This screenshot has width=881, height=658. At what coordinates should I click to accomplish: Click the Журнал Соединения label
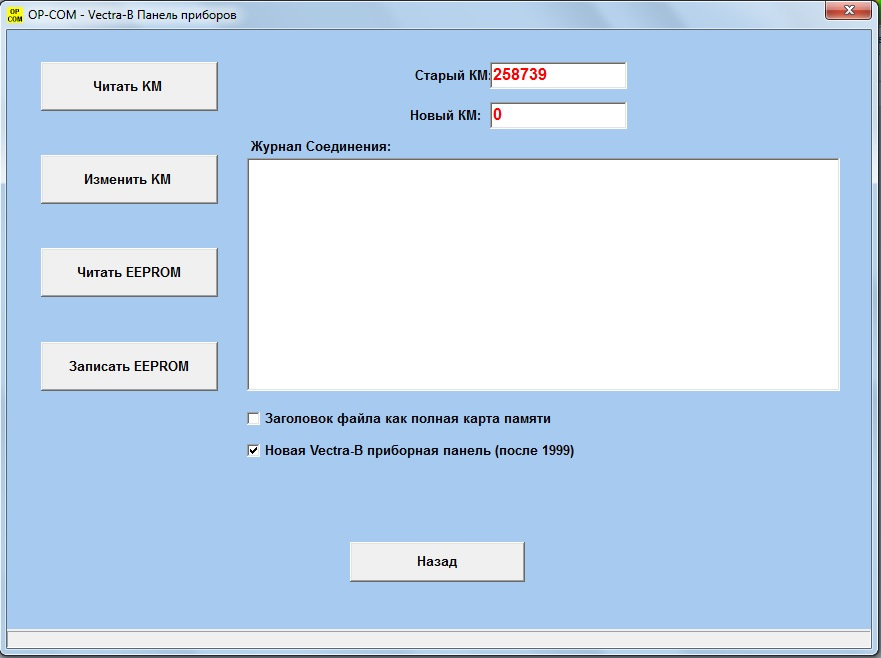click(320, 147)
